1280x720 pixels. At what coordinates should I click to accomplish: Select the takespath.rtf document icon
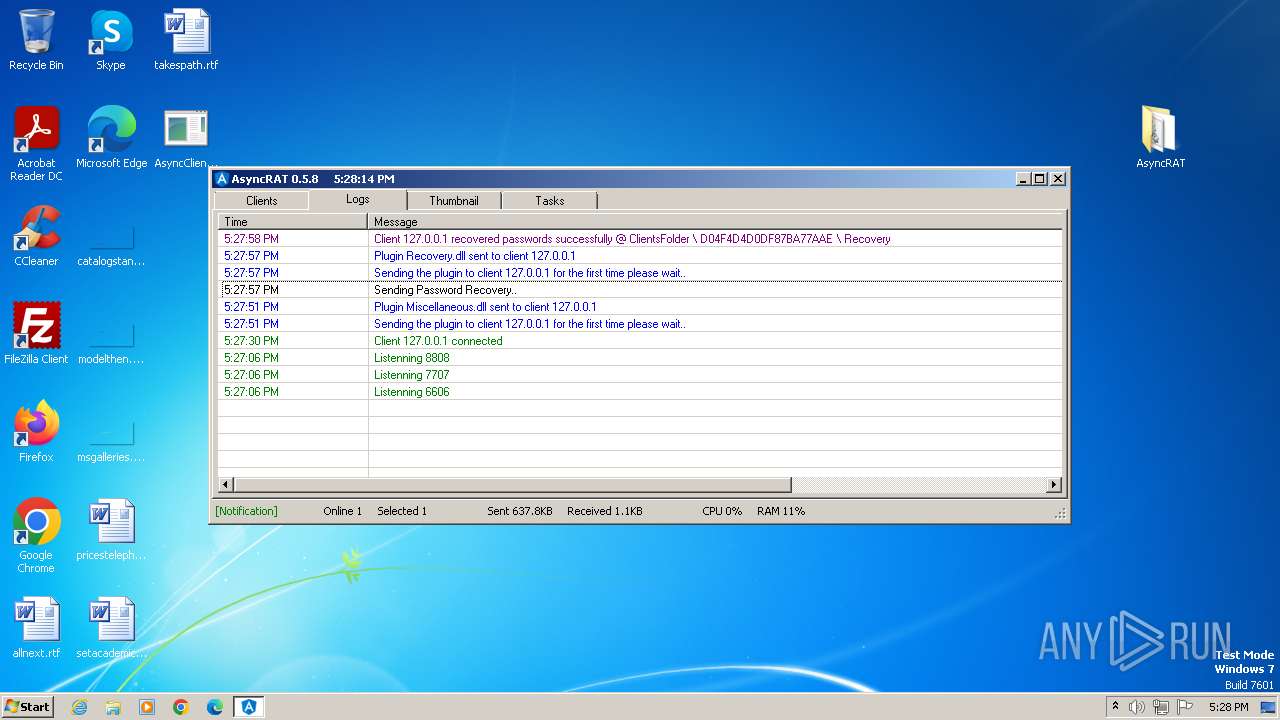pos(186,40)
